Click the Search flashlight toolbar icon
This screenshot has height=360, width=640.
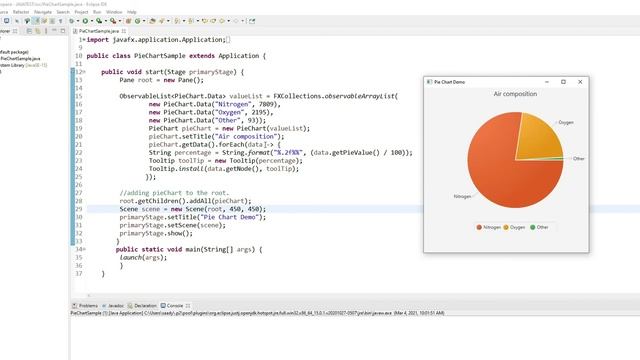161,21
